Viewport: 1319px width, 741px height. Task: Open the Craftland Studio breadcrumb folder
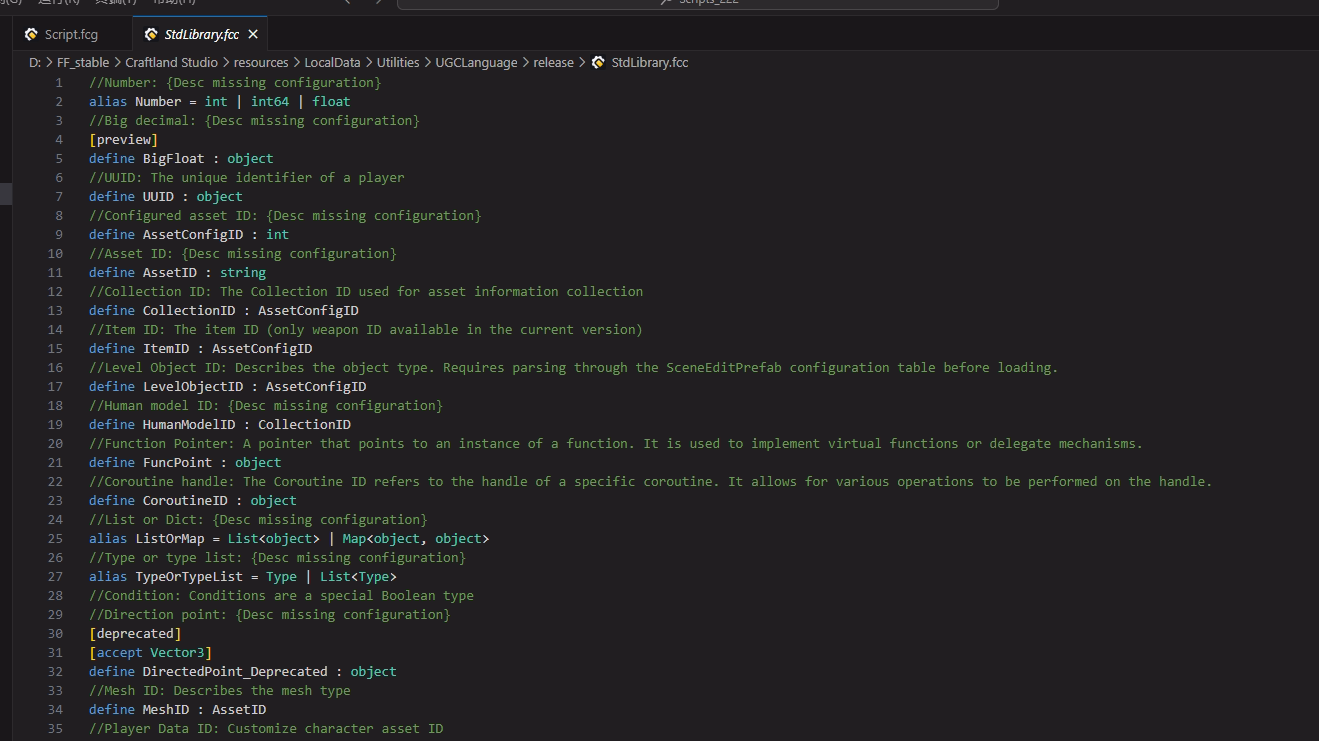pos(172,62)
